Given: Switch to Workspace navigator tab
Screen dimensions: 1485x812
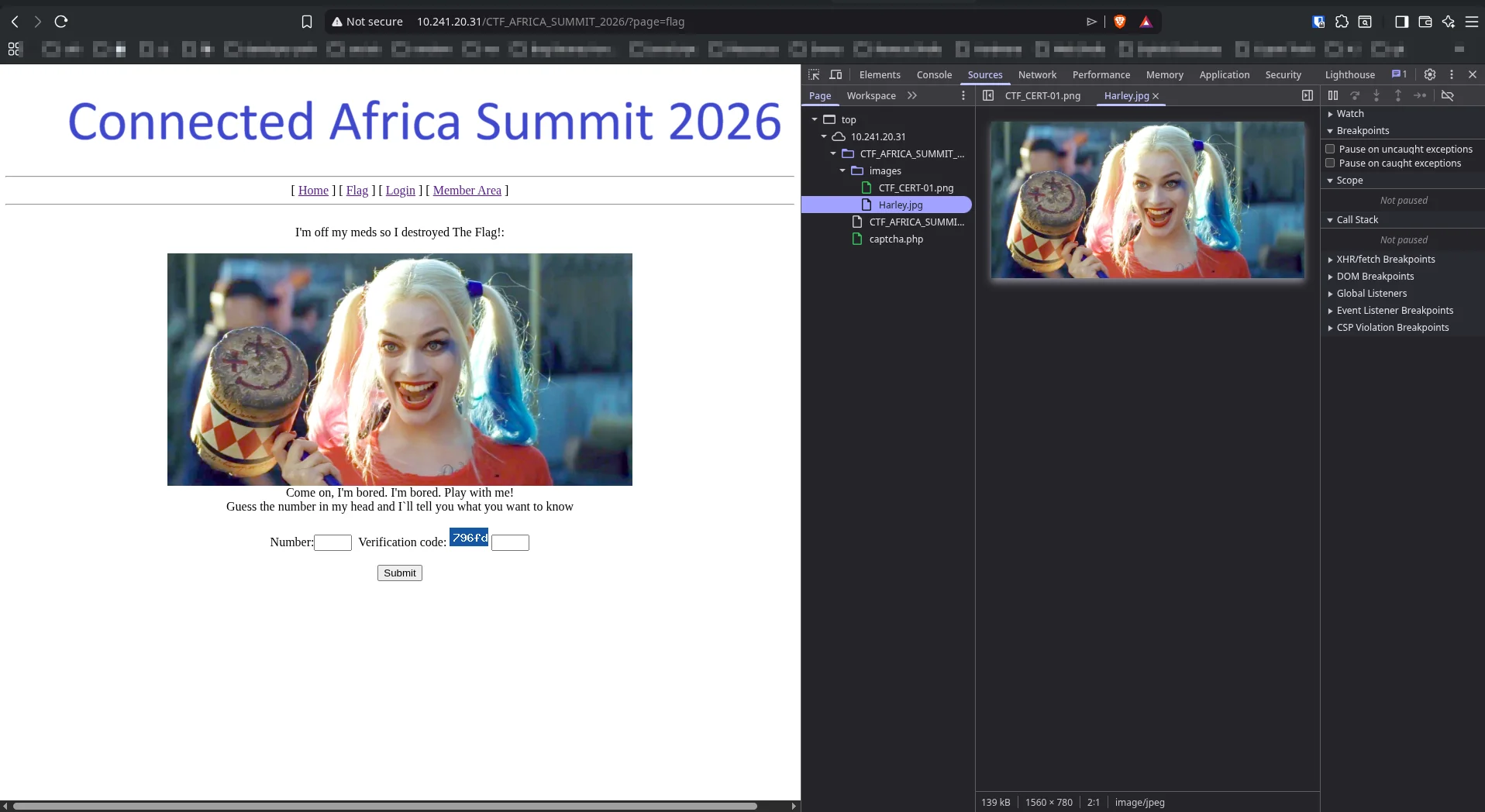Looking at the screenshot, I should (871, 95).
